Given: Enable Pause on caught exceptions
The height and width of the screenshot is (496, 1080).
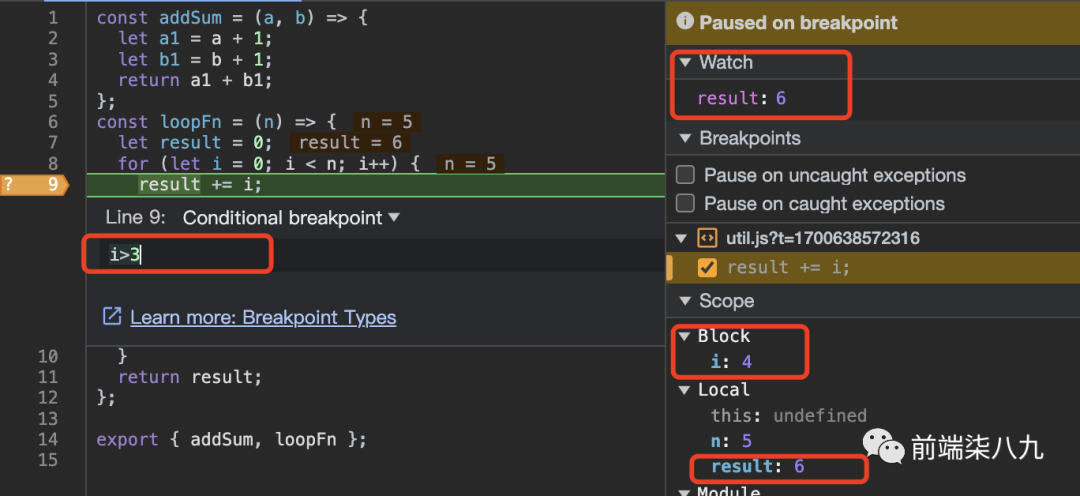Looking at the screenshot, I should coord(685,204).
